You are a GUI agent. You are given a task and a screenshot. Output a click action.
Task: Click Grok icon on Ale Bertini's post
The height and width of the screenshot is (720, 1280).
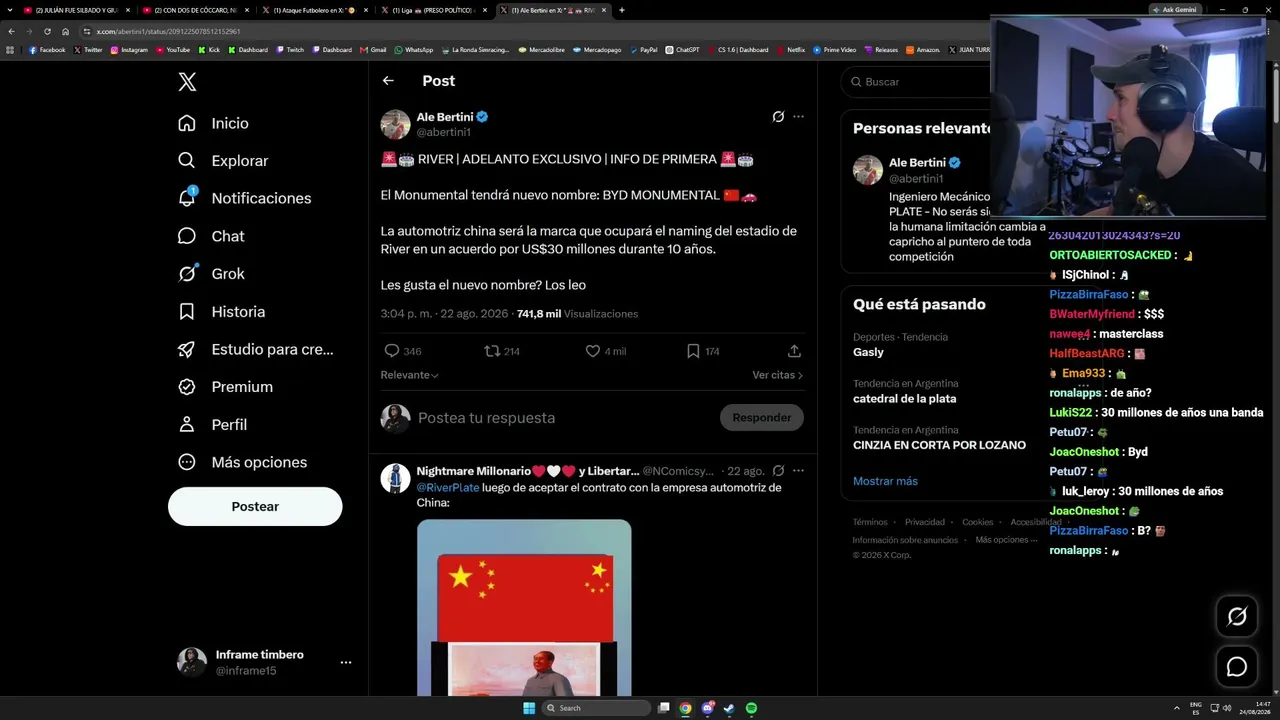778,117
